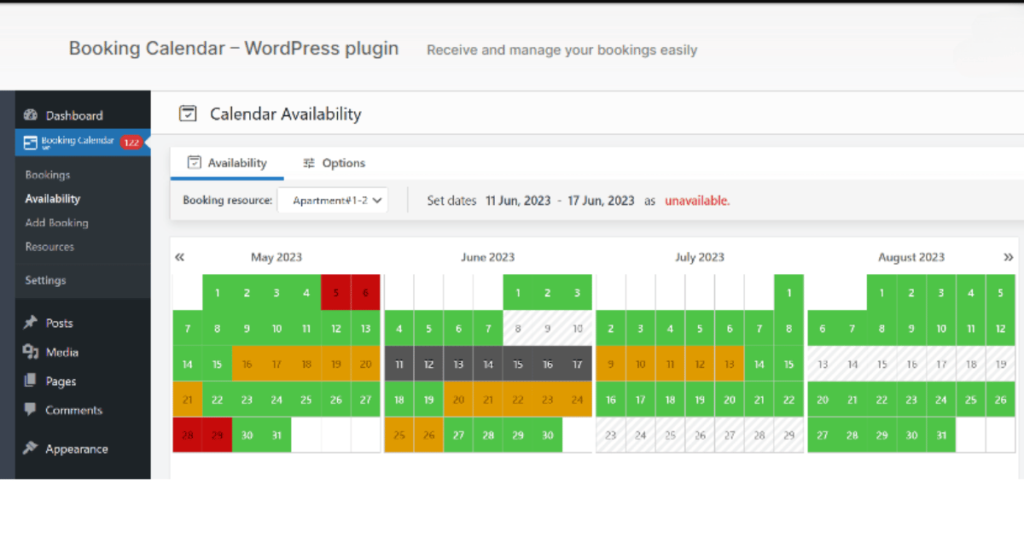Select June 20 orange date
The image size is (1024, 538).
(x=458, y=400)
